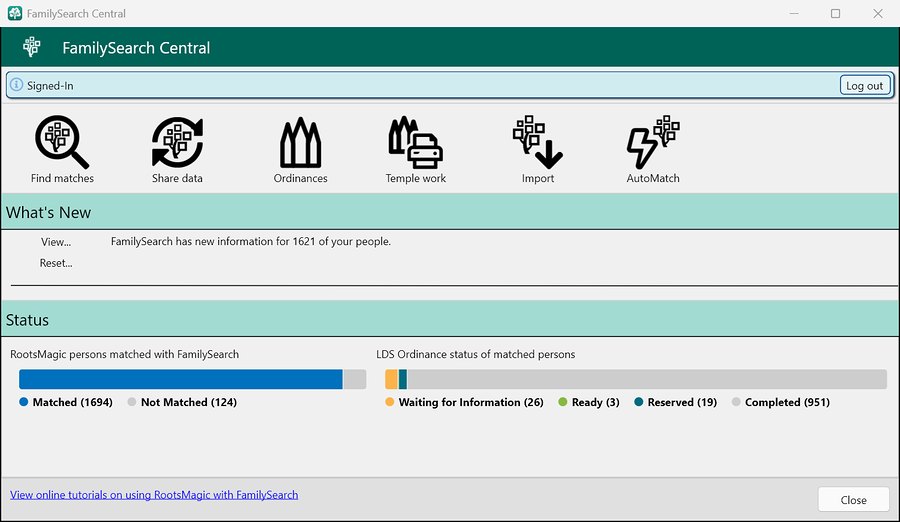
Task: Open the online RootsMagic FamilySearch tutorials link
Action: coord(154,494)
